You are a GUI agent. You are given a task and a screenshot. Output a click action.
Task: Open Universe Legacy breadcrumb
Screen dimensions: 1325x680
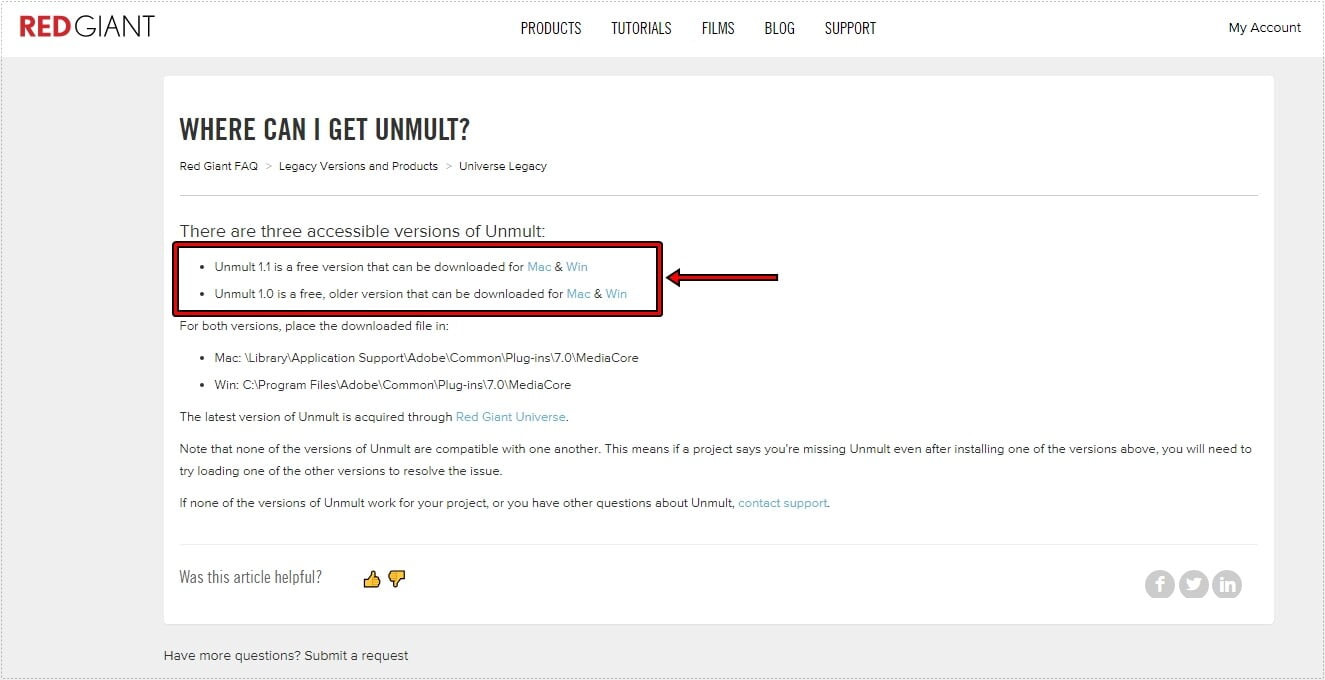503,166
